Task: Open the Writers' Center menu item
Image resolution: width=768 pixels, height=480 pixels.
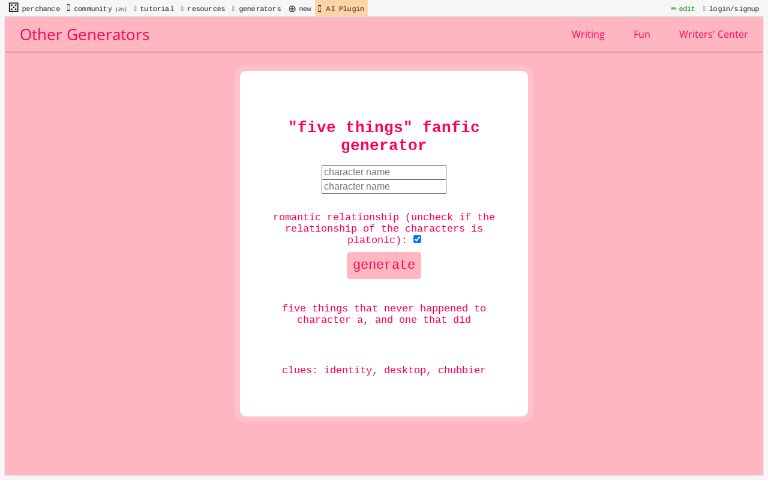Action: click(713, 34)
